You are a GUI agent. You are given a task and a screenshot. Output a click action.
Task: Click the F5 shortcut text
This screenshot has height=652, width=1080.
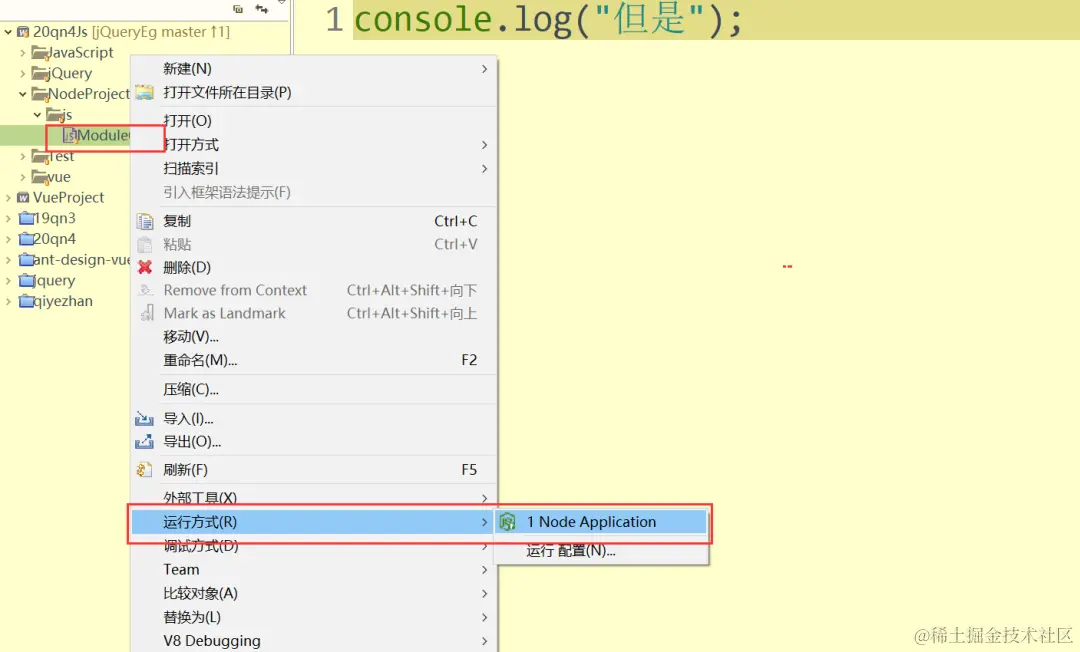tap(469, 470)
